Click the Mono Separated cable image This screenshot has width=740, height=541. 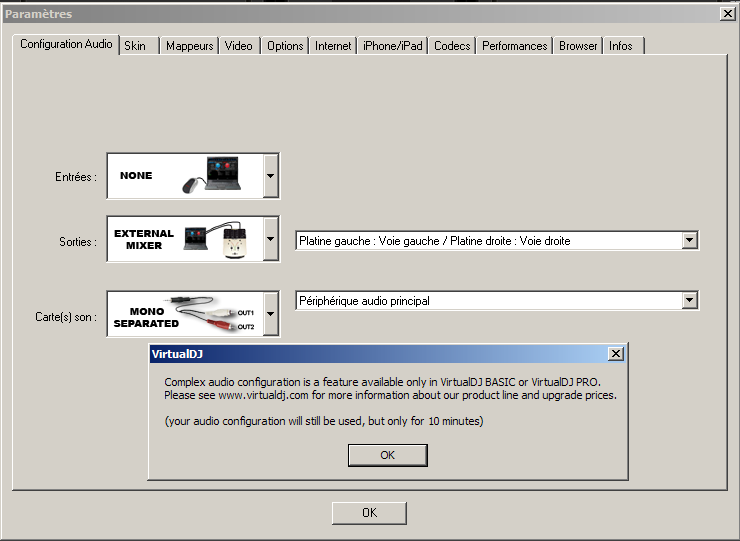tap(209, 313)
